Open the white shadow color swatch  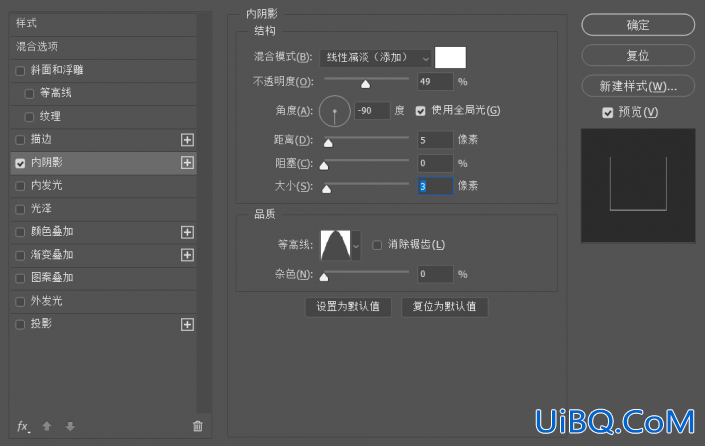coord(451,58)
